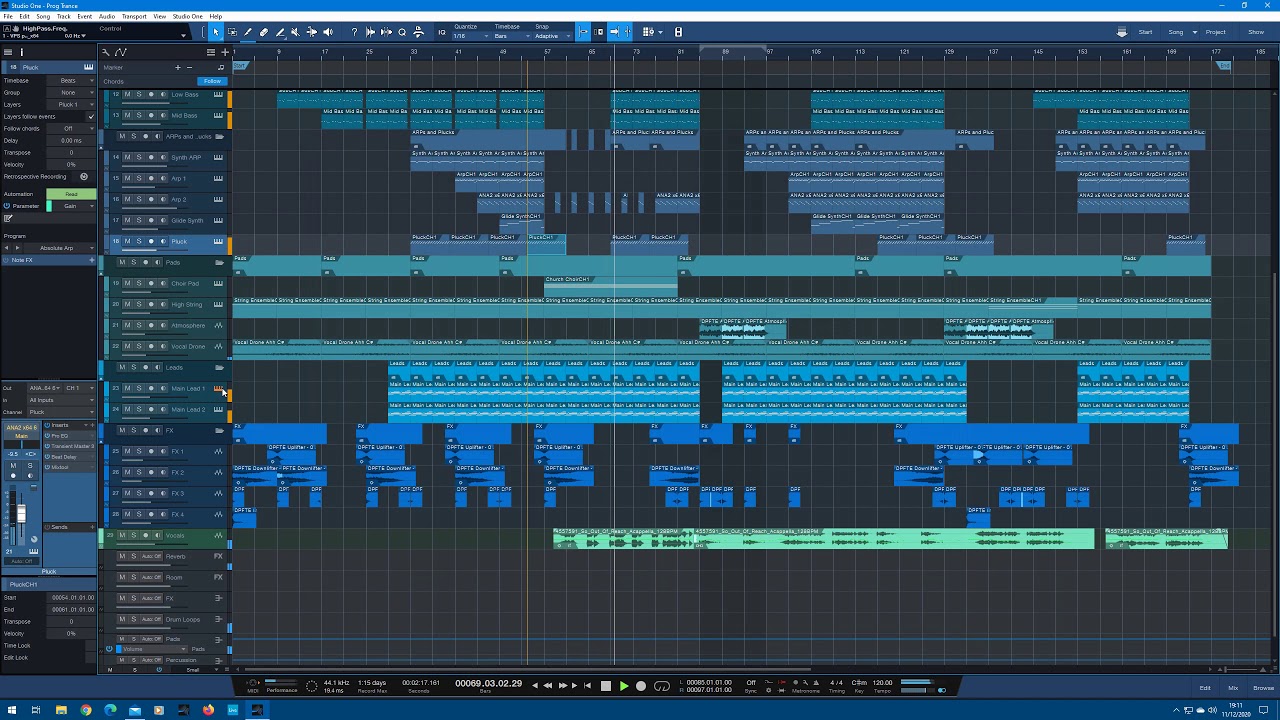Switch to the Start page button
The image size is (1280, 720).
pos(1146,32)
